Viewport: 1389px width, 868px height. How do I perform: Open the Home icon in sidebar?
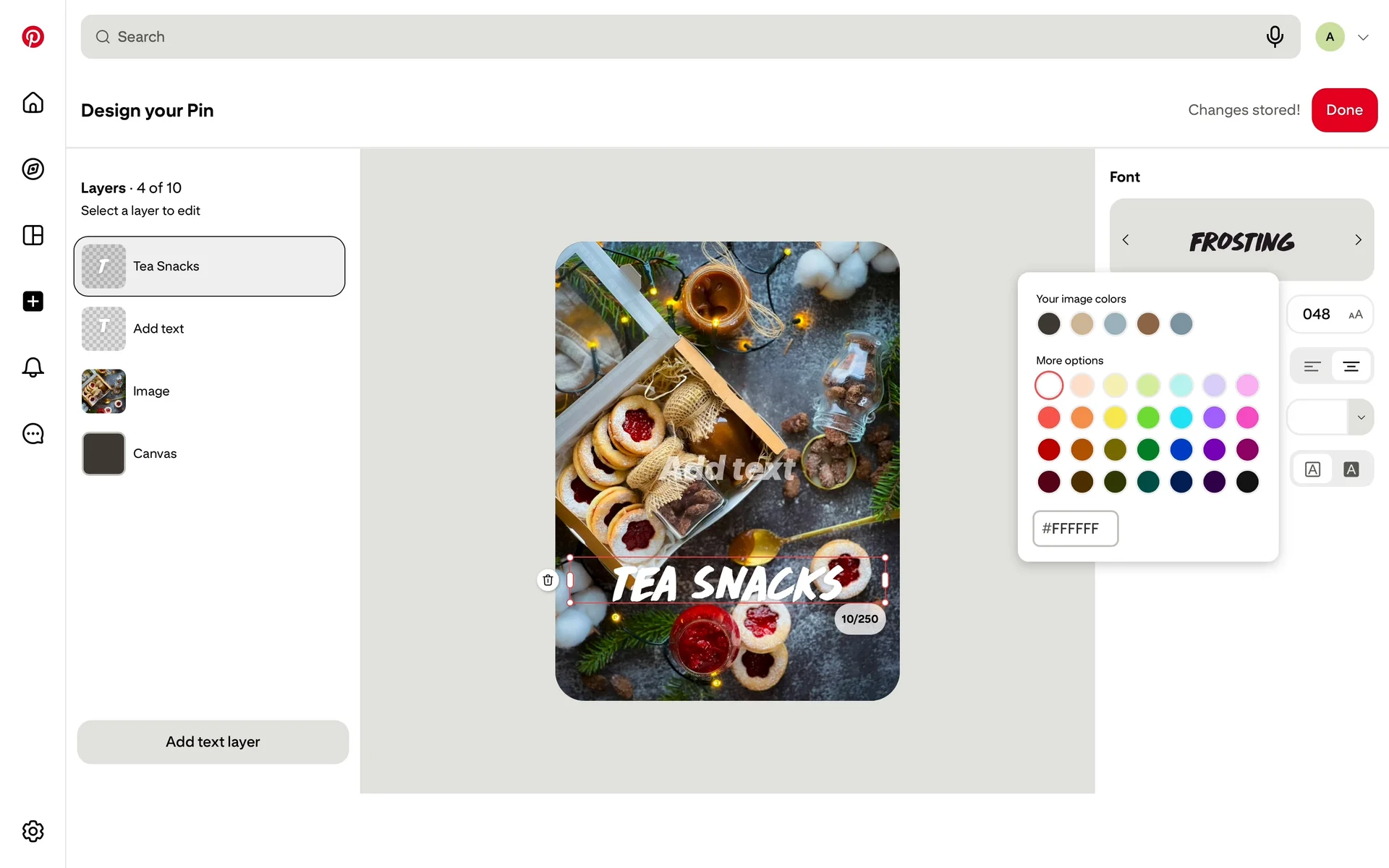click(33, 103)
